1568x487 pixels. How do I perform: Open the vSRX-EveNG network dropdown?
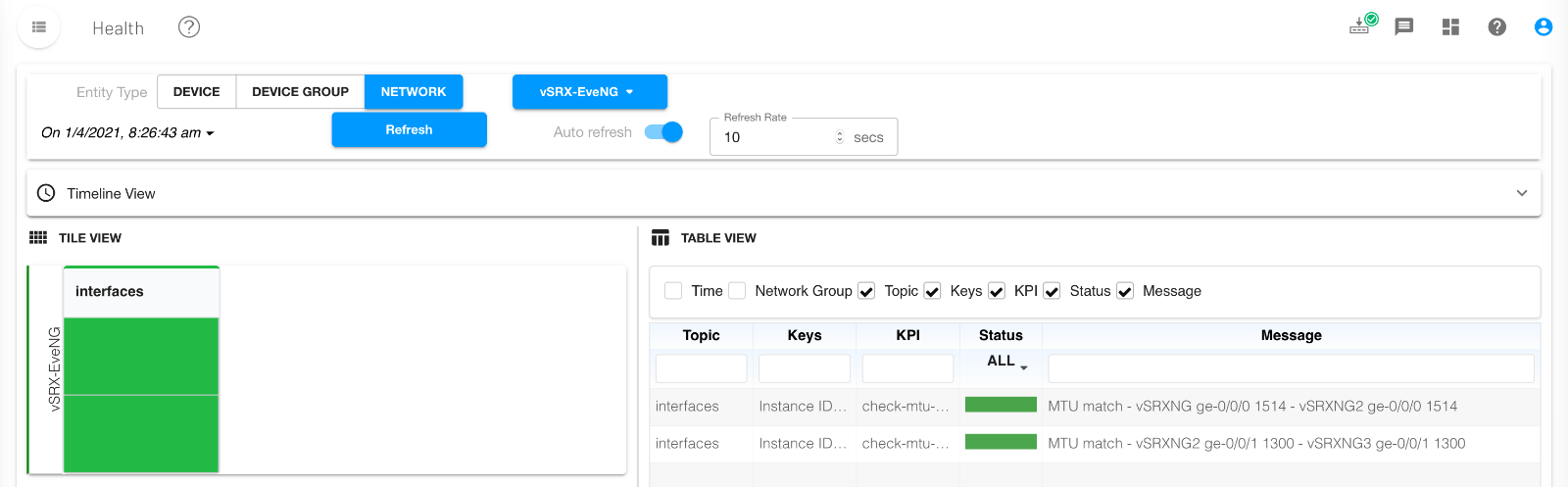click(x=589, y=92)
